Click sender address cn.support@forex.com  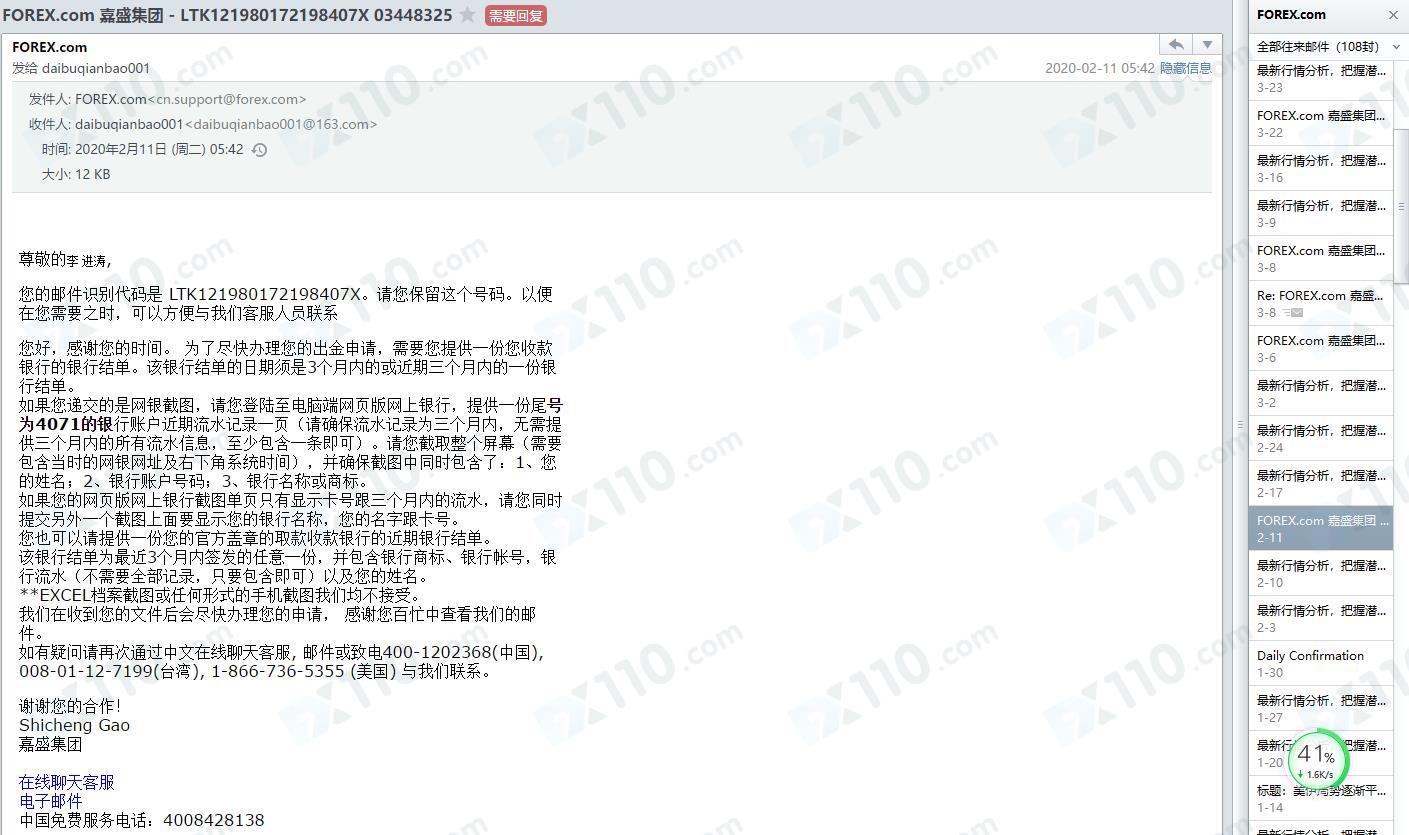click(x=227, y=99)
